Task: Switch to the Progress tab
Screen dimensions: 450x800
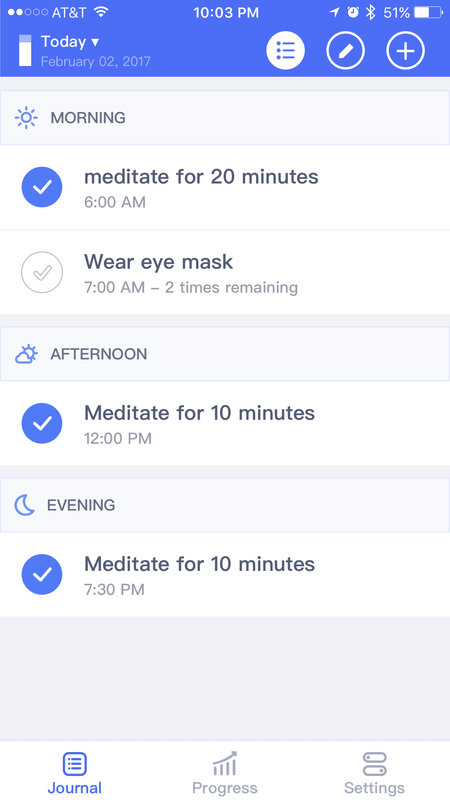Action: tap(224, 773)
